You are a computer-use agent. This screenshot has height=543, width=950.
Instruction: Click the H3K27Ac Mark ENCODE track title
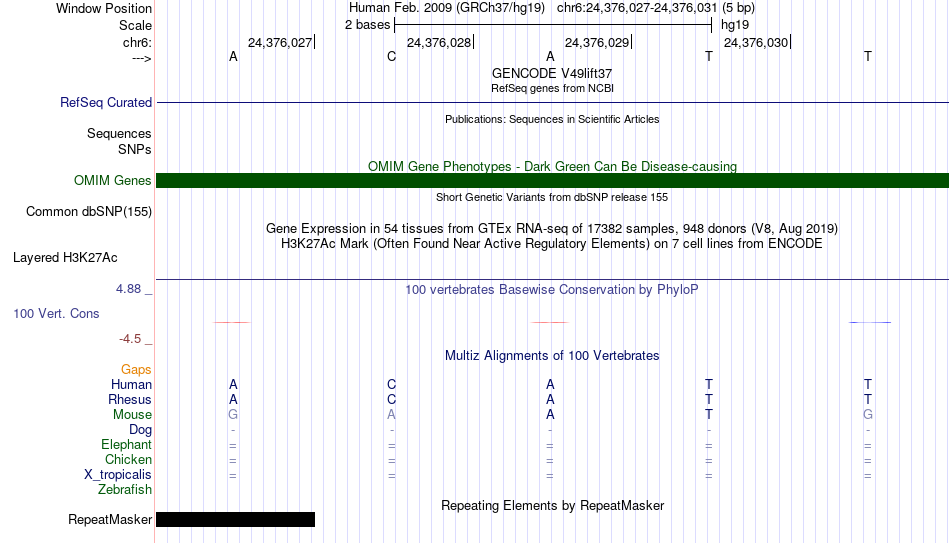tap(552, 244)
